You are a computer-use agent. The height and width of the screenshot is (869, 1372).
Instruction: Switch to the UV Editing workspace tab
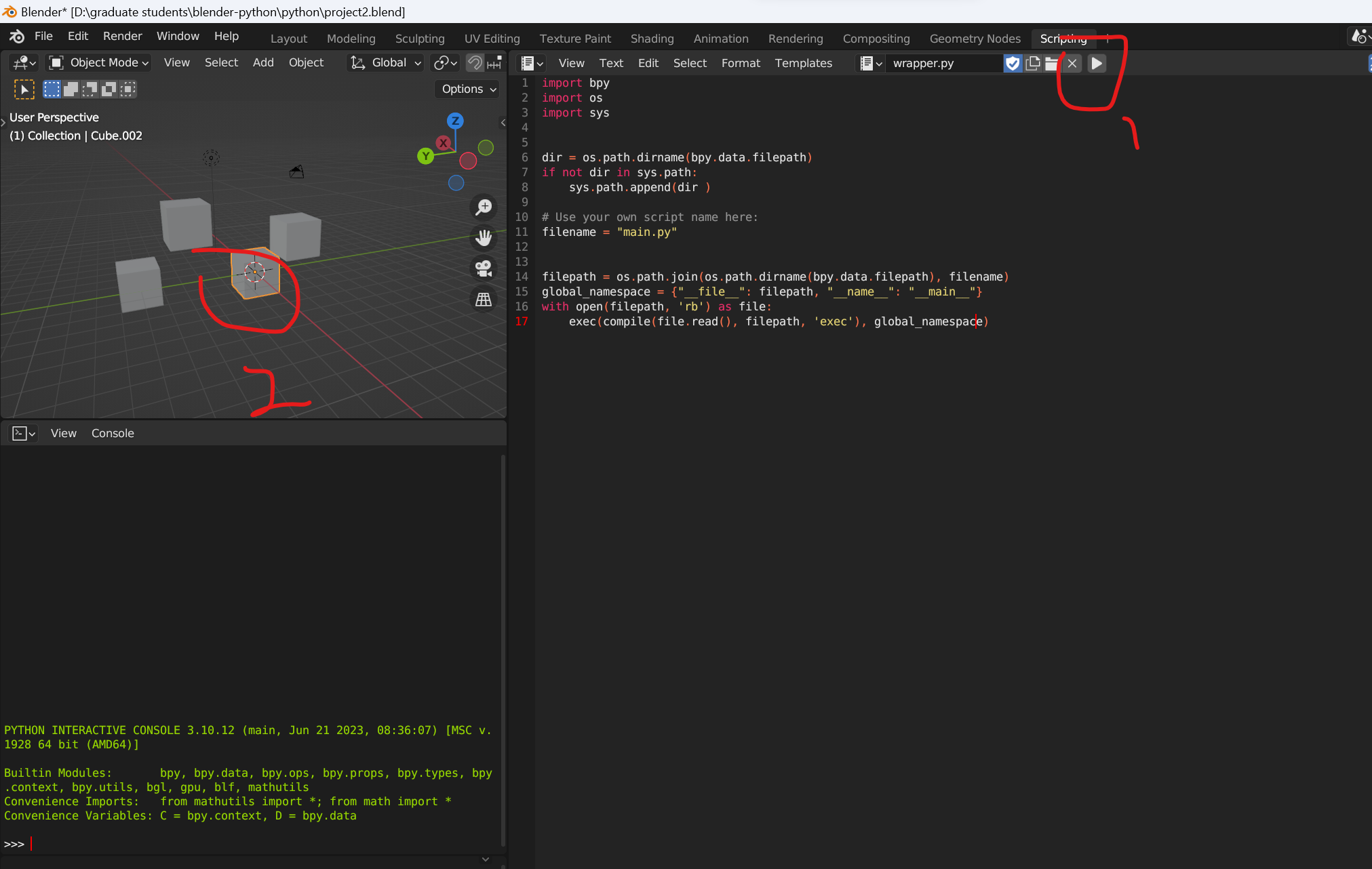pyautogui.click(x=492, y=39)
